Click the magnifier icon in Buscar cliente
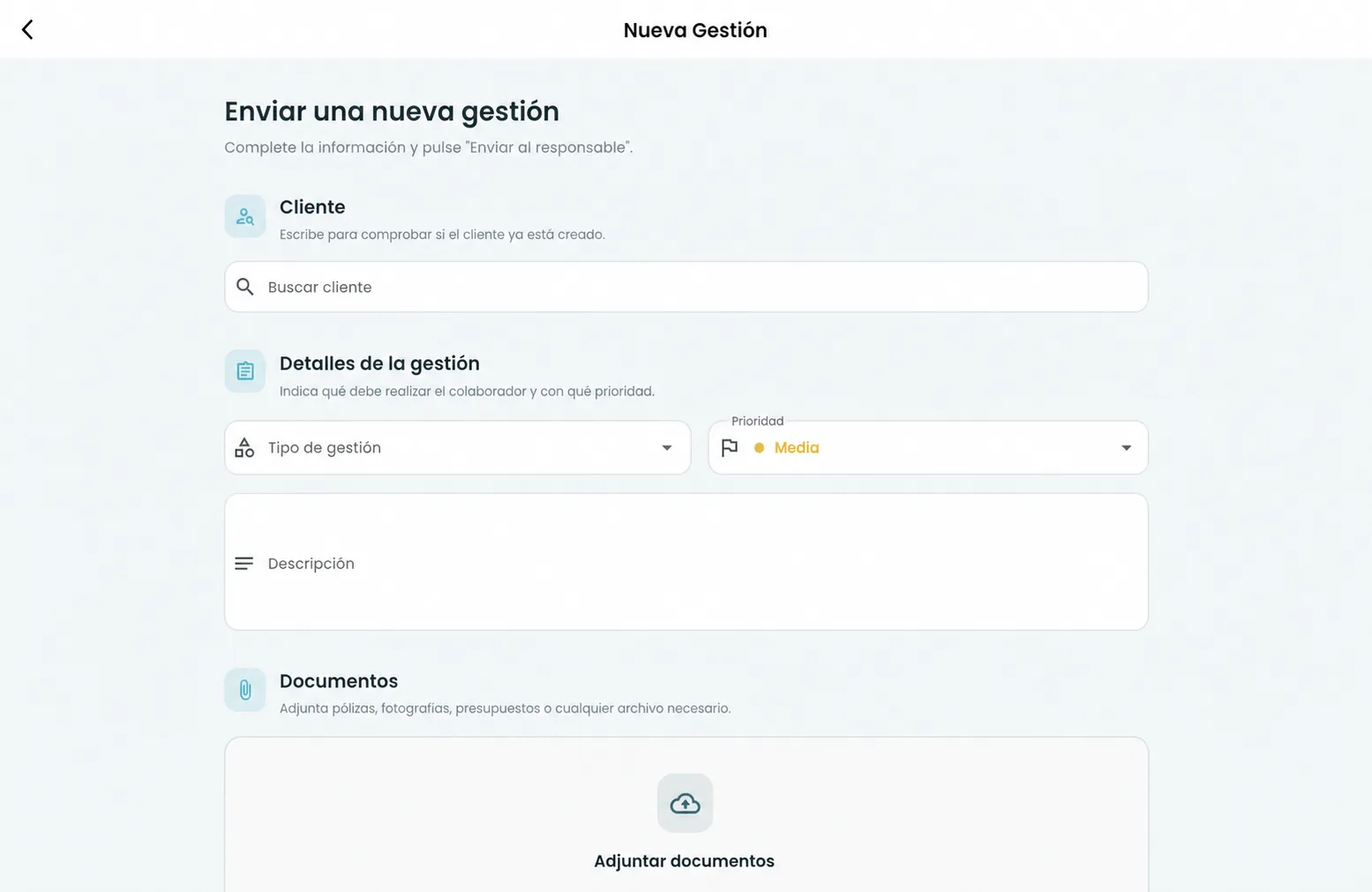The width and height of the screenshot is (1372, 892). pos(245,287)
